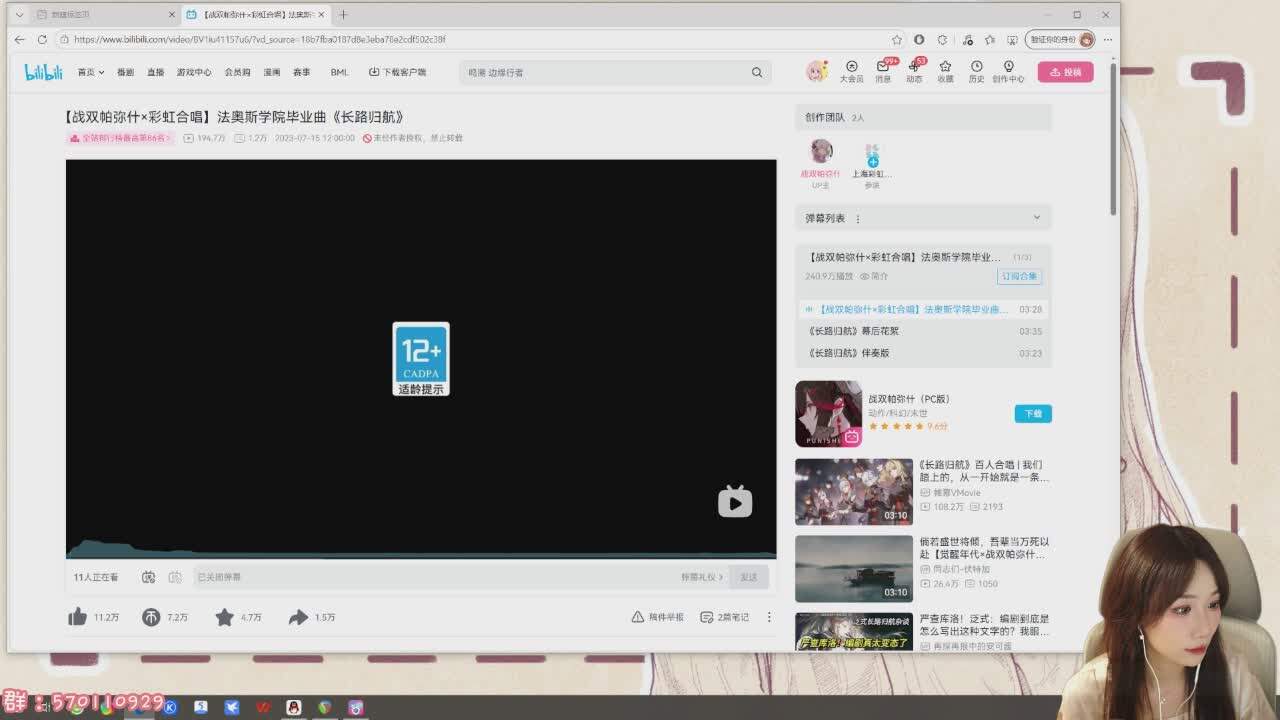Click the pink 投稿 upload button
The image size is (1280, 720).
[1065, 72]
